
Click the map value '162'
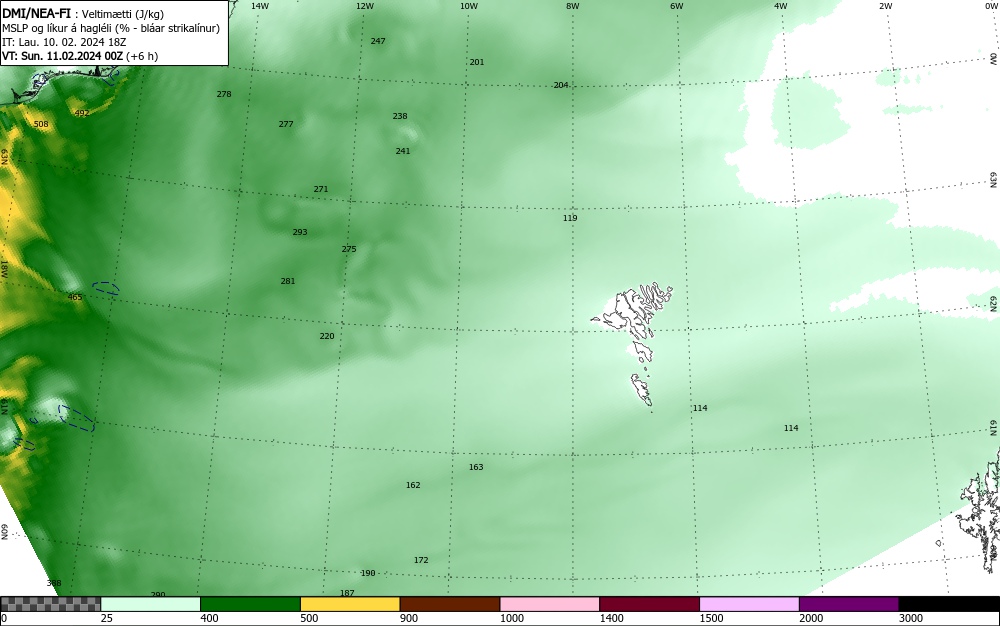pos(413,485)
